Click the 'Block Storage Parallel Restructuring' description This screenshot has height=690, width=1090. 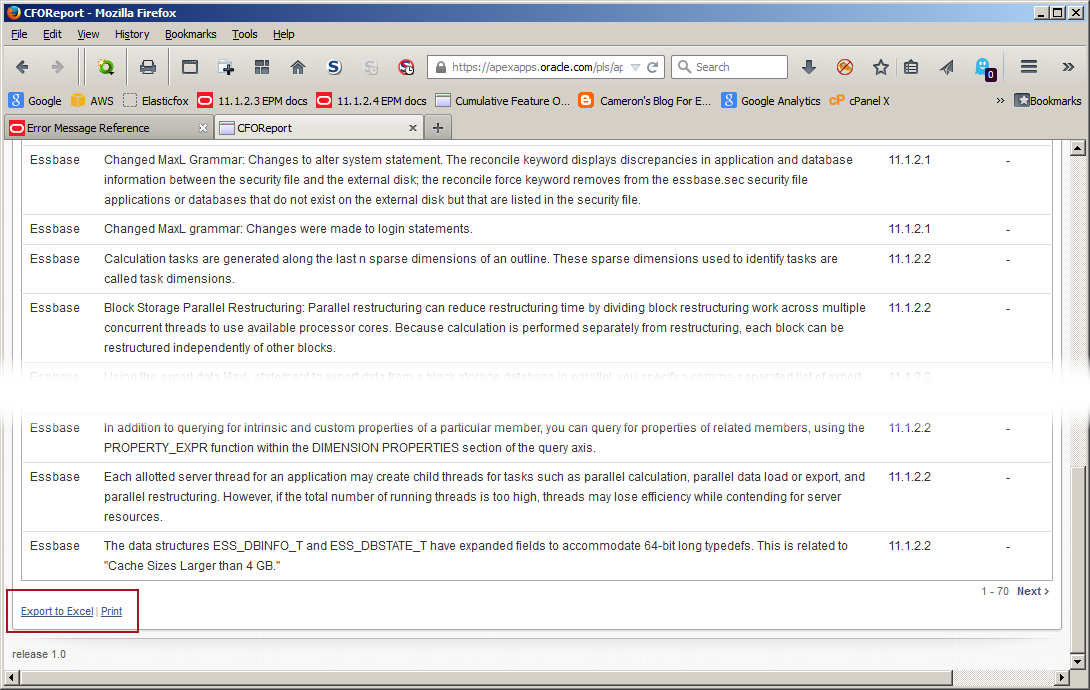tap(485, 328)
